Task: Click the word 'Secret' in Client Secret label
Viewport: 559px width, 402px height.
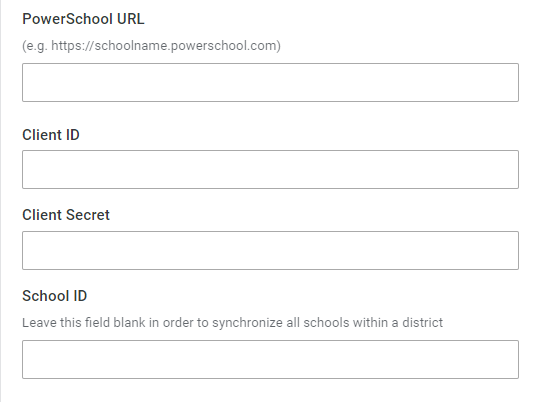Action: pyautogui.click(x=88, y=215)
